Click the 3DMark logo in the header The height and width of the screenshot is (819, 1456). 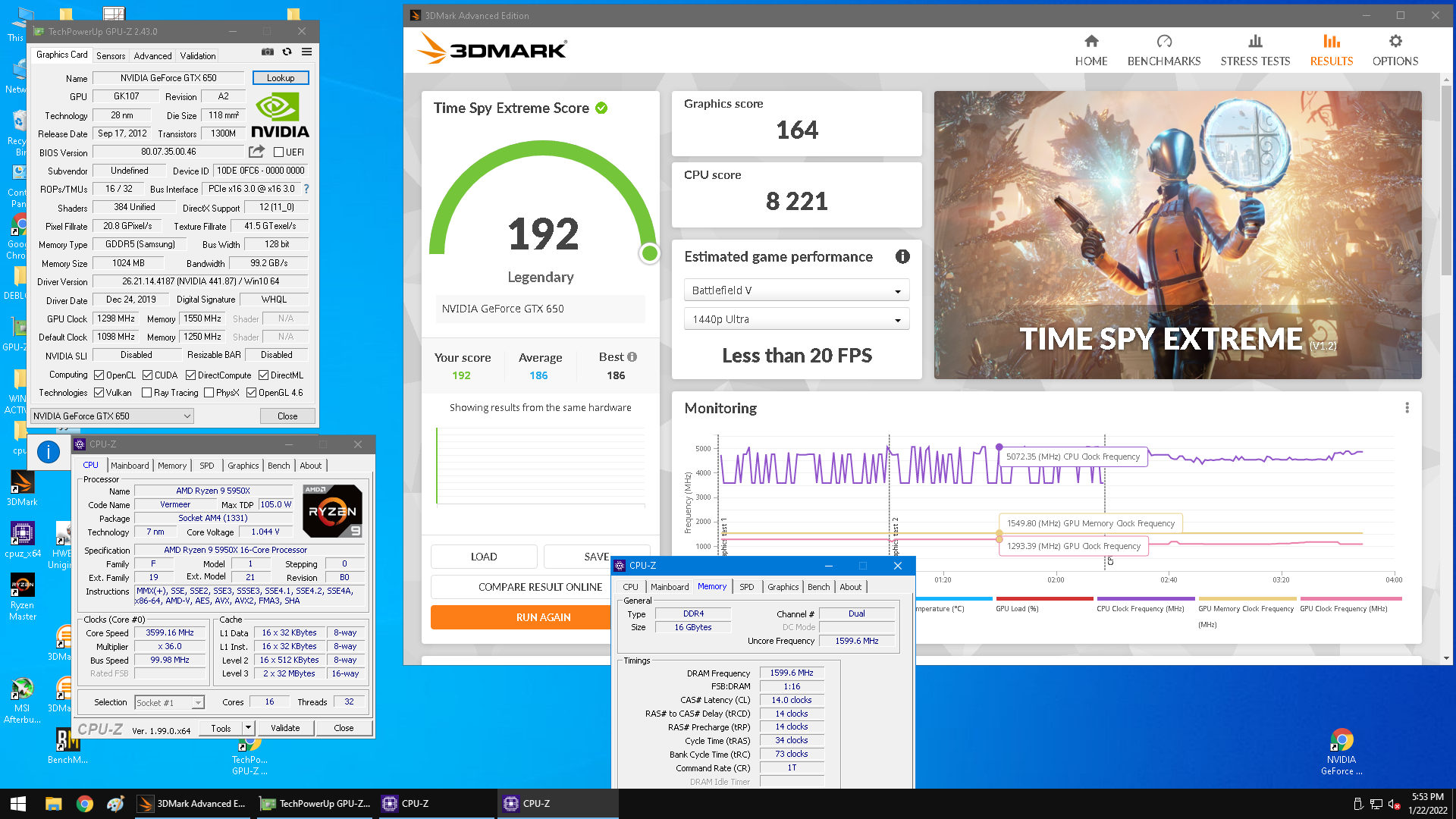tap(491, 49)
